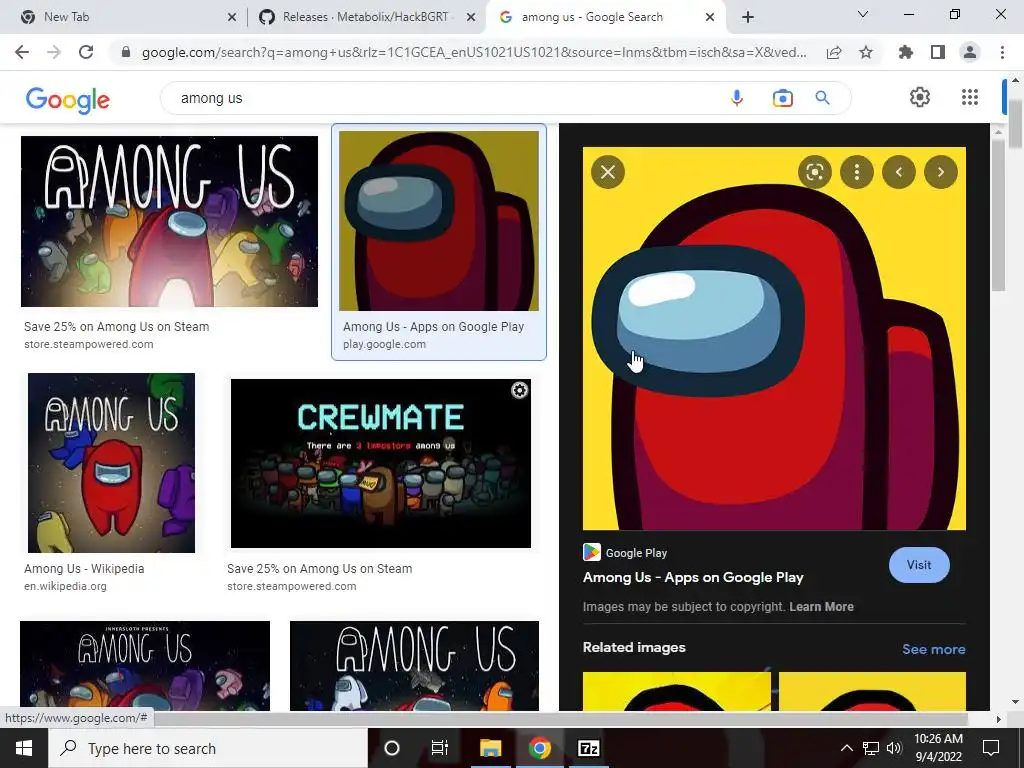Close the image preview panel
The width and height of the screenshot is (1024, 768).
click(608, 172)
